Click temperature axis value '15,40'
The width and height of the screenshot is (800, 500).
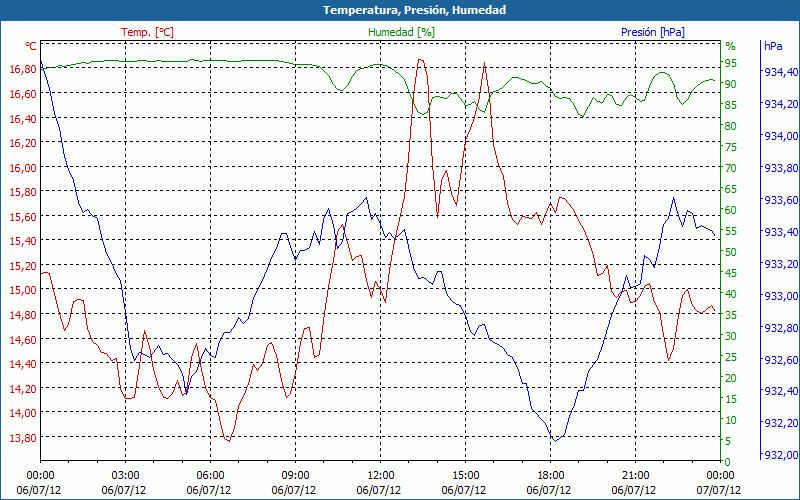point(23,241)
